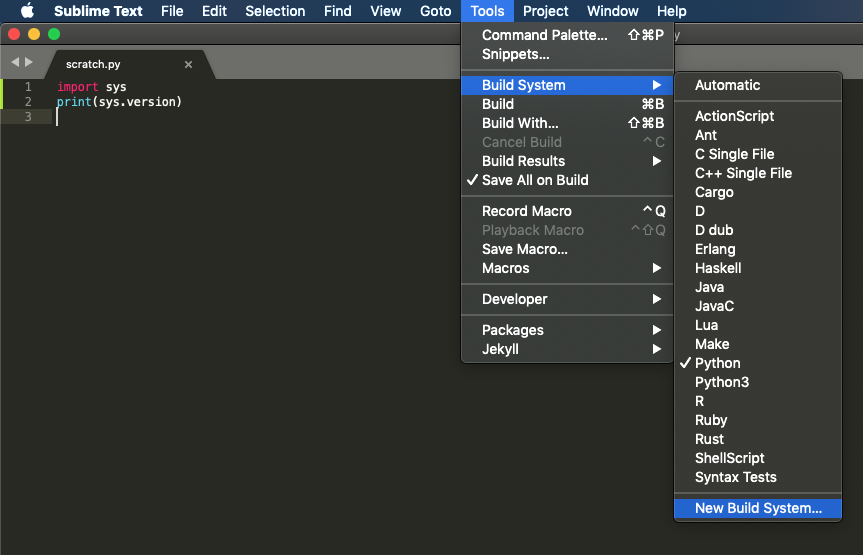863x555 pixels.
Task: Click line number 1 in gutter
Action: (x=28, y=87)
